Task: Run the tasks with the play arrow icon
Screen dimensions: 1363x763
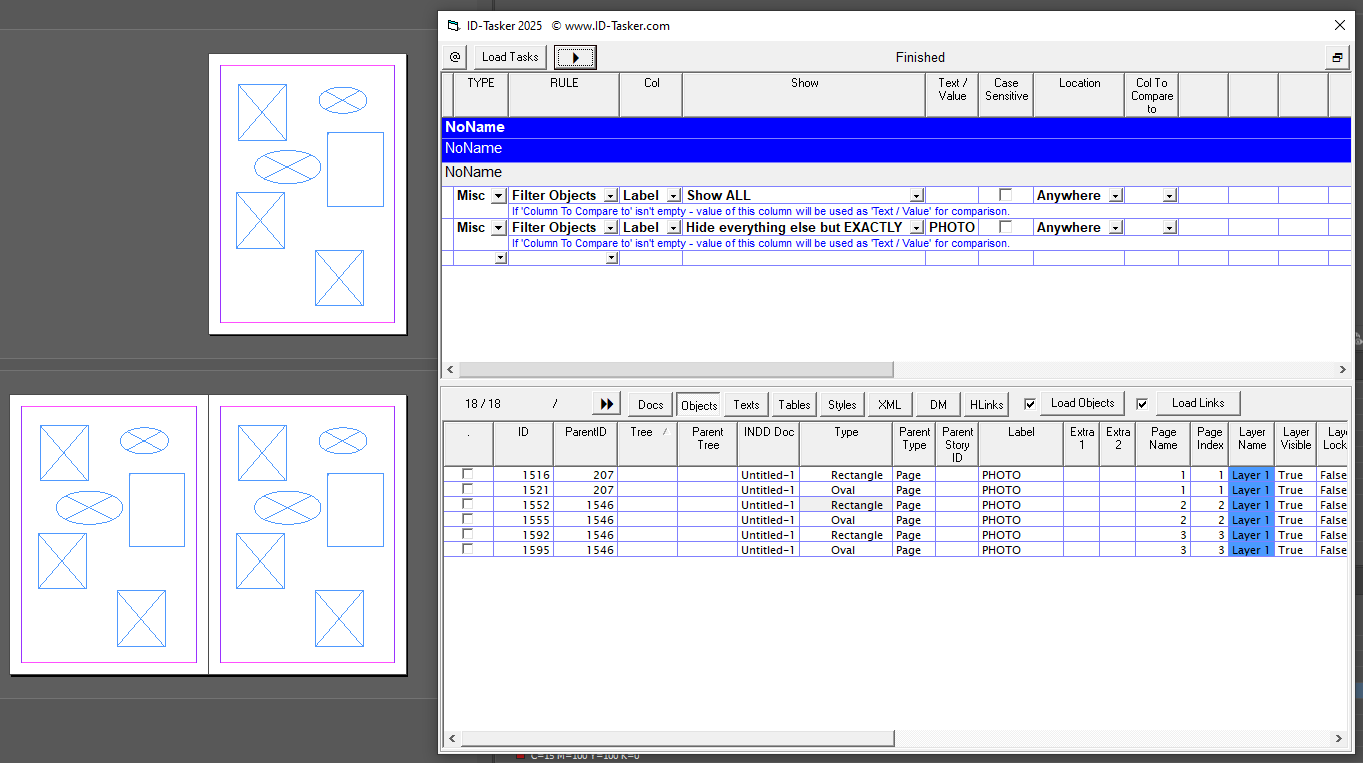Action: pyautogui.click(x=574, y=57)
